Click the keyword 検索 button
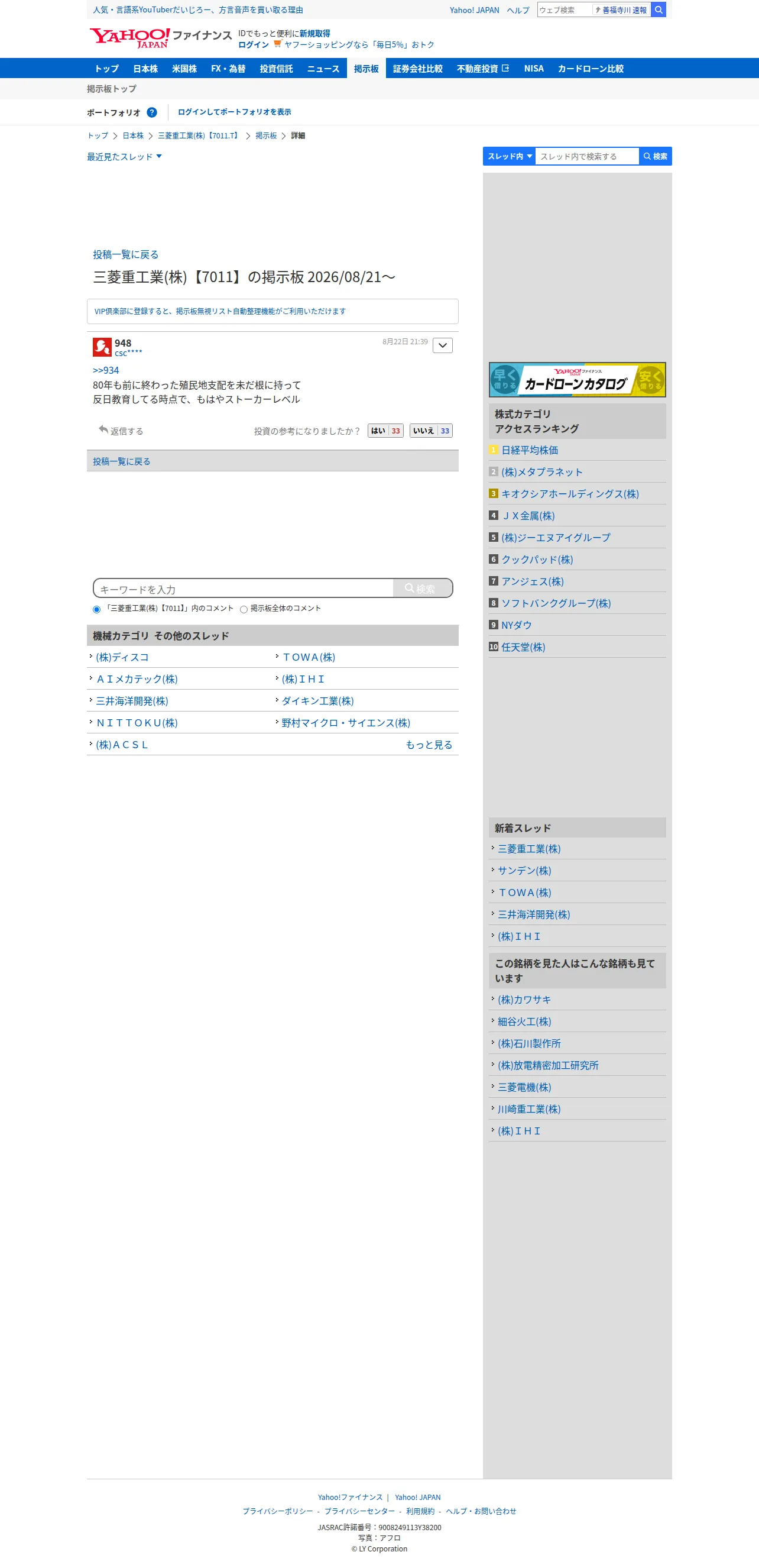 click(423, 588)
